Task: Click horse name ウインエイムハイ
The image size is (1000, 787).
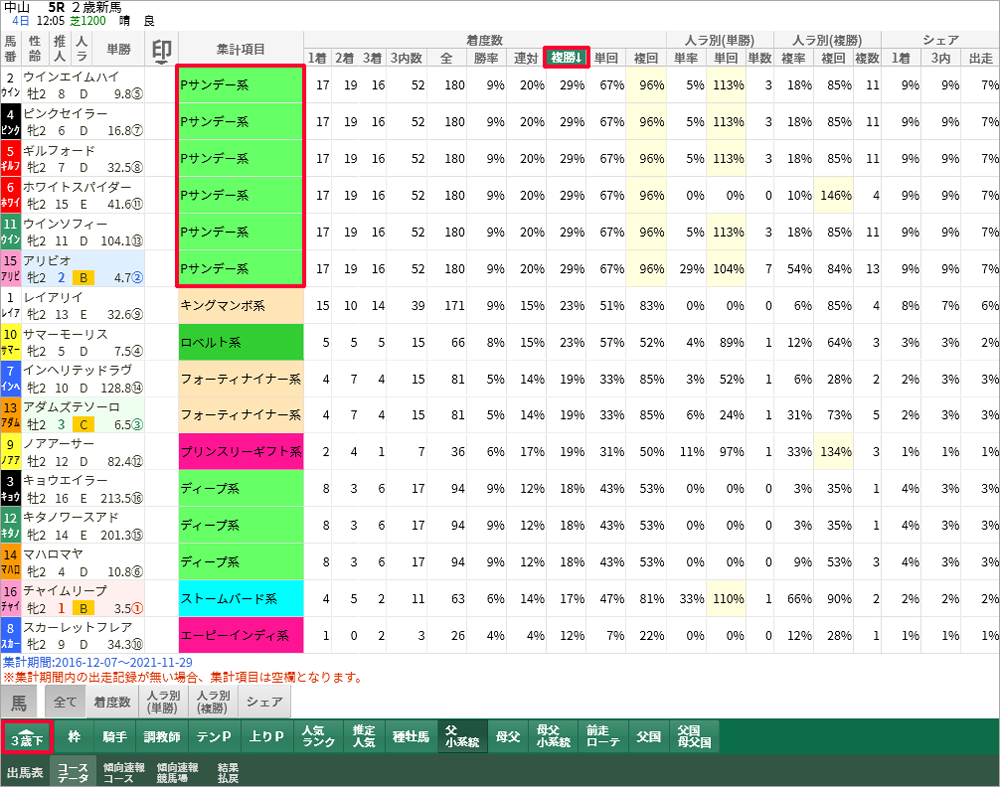Action: [x=71, y=77]
